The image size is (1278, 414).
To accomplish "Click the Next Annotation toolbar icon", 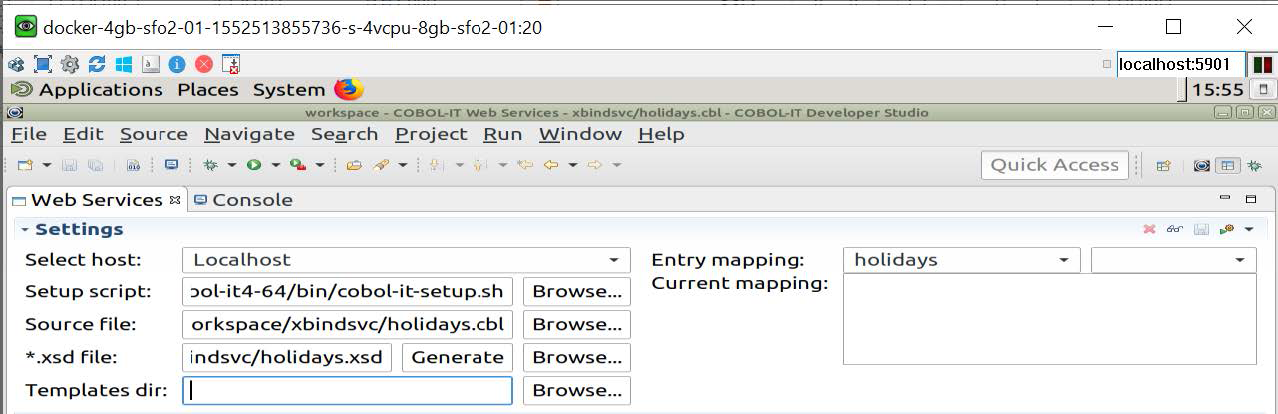I will [436, 165].
